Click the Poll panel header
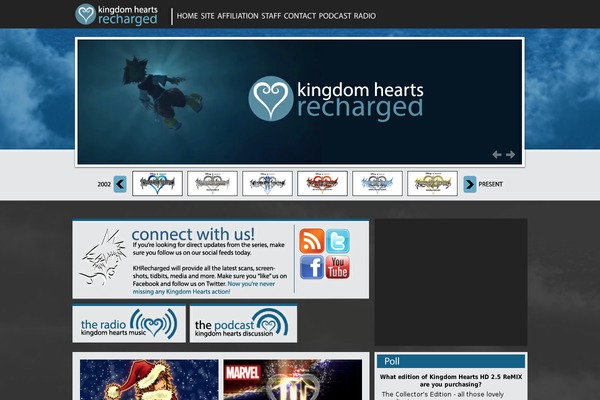 tap(451, 361)
